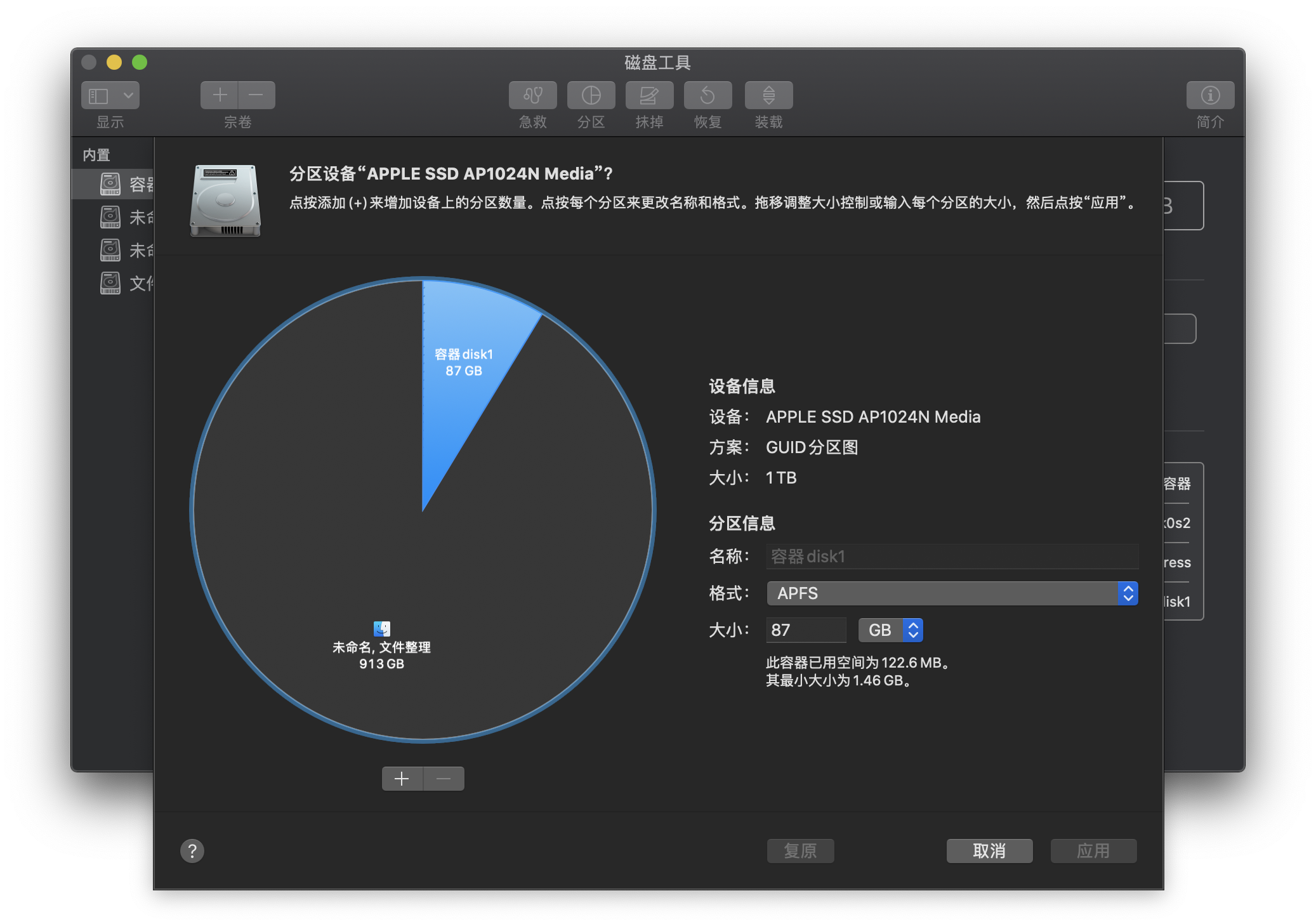Click the partition size field showing 87

click(806, 630)
